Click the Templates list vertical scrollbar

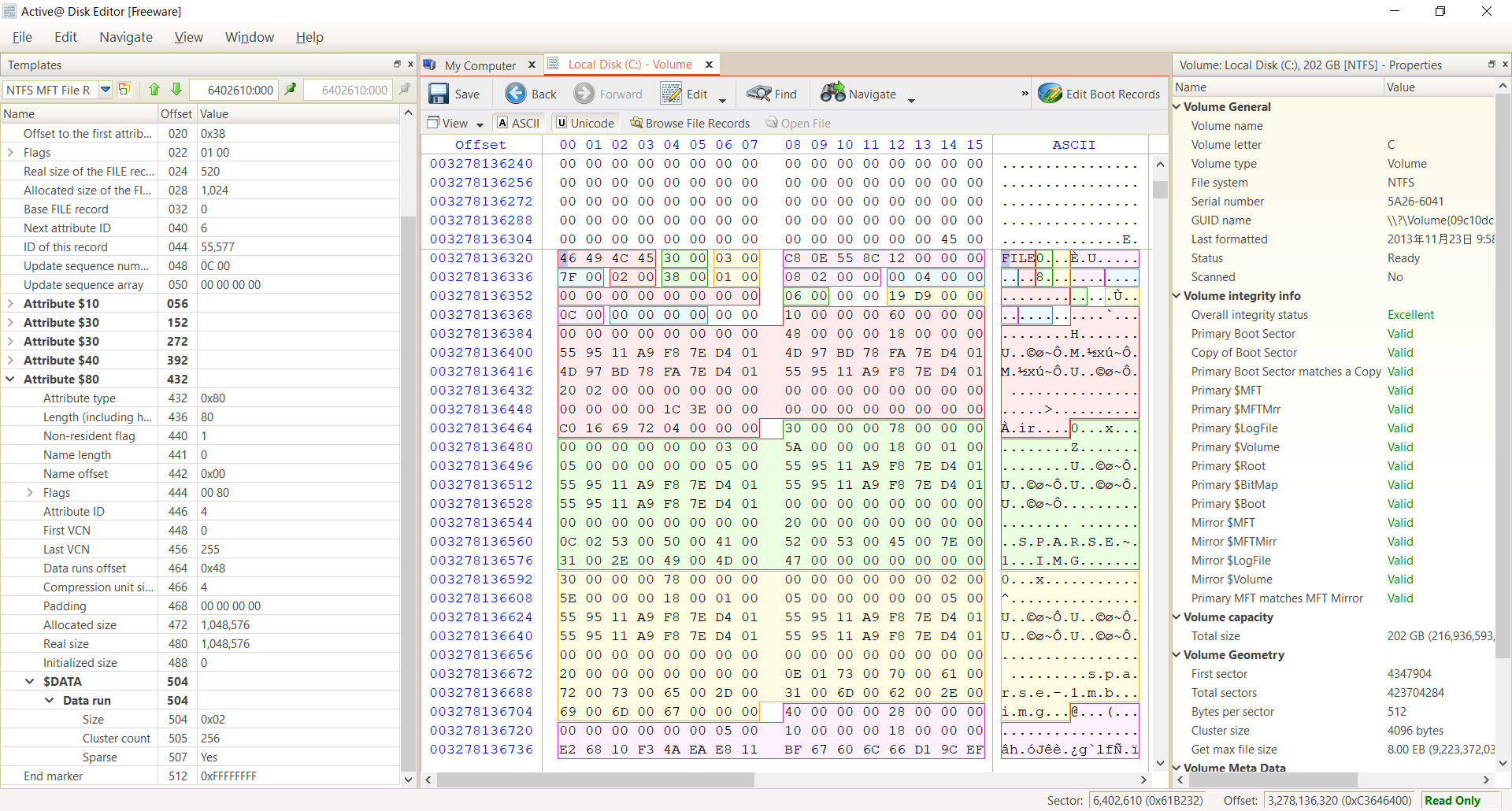[x=408, y=444]
